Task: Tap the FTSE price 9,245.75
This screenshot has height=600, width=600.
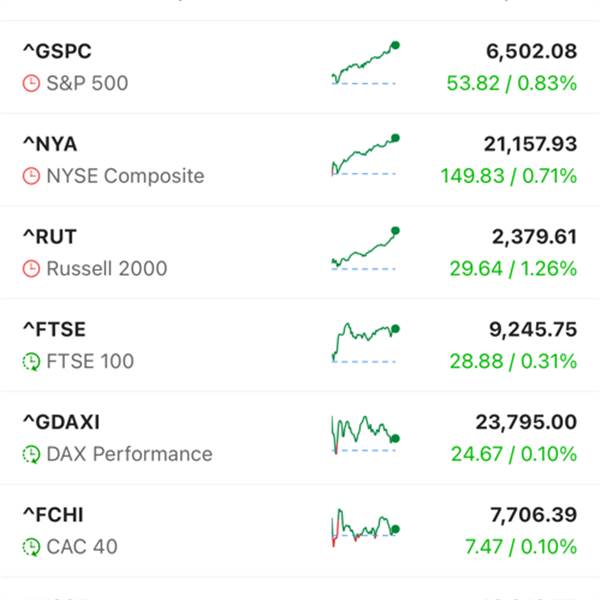Action: pos(533,329)
